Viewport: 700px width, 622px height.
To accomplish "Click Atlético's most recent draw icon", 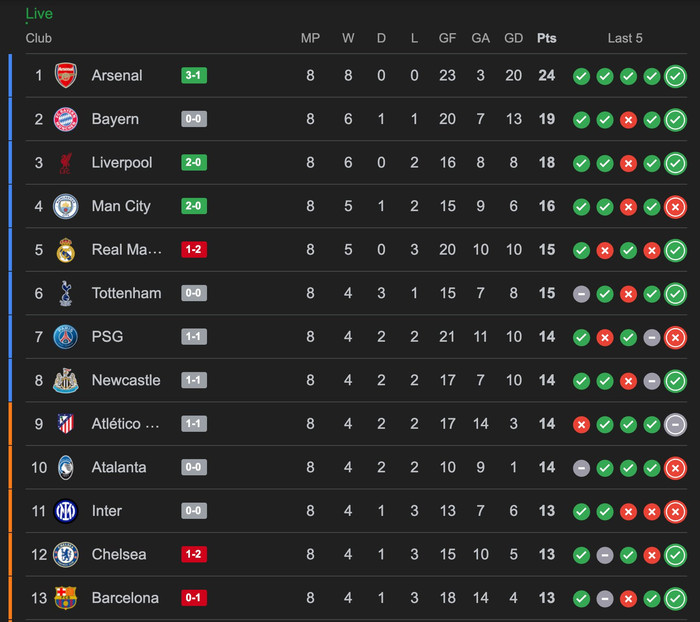I will [675, 424].
